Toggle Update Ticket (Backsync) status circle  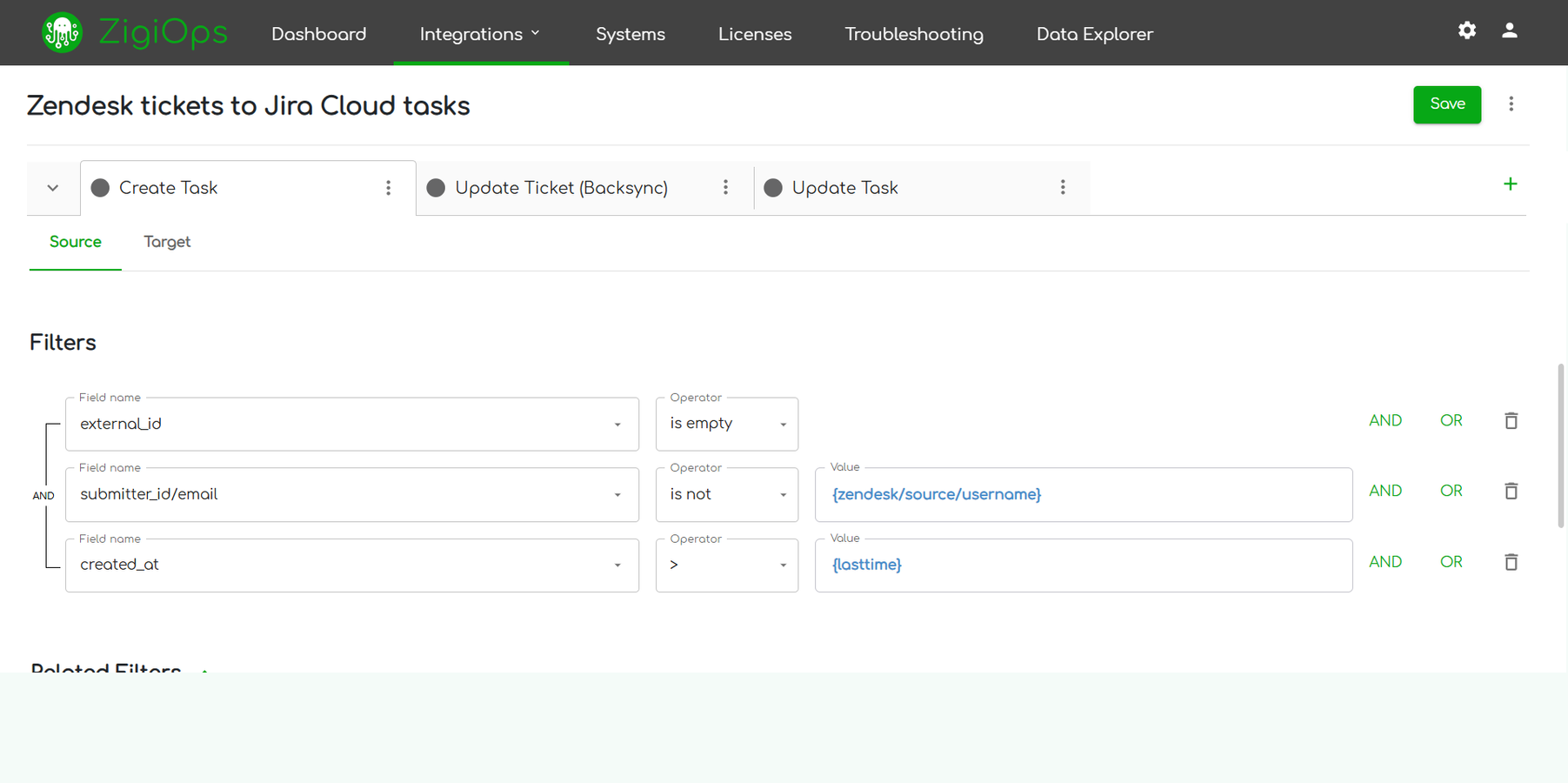[x=436, y=188]
